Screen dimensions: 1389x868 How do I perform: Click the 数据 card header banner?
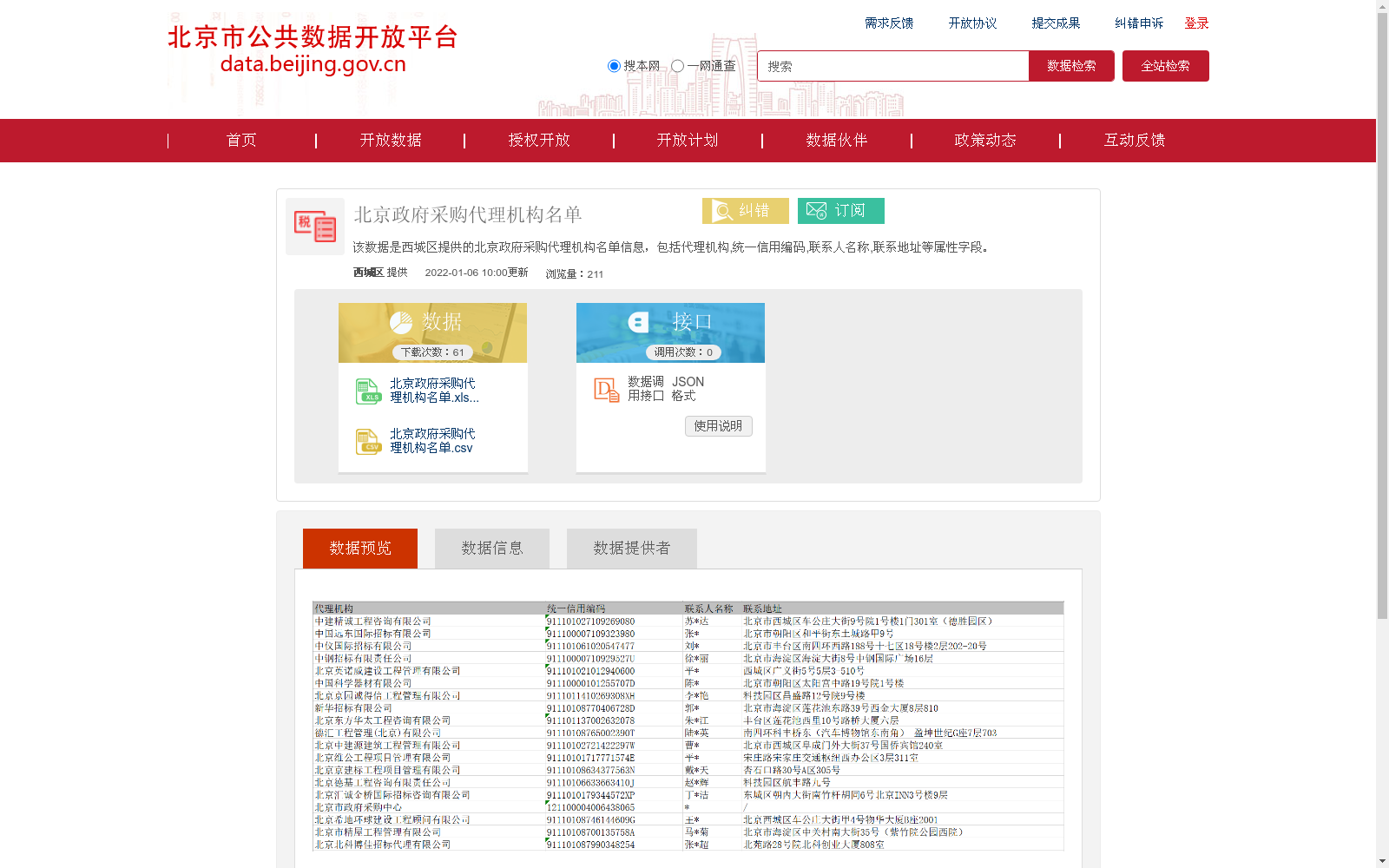(x=432, y=332)
